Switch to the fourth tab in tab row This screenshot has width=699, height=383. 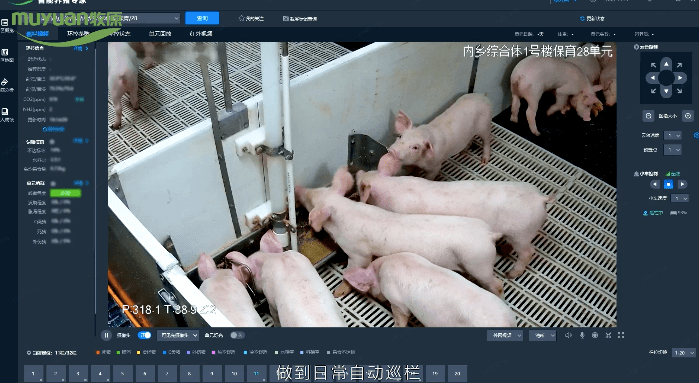160,33
